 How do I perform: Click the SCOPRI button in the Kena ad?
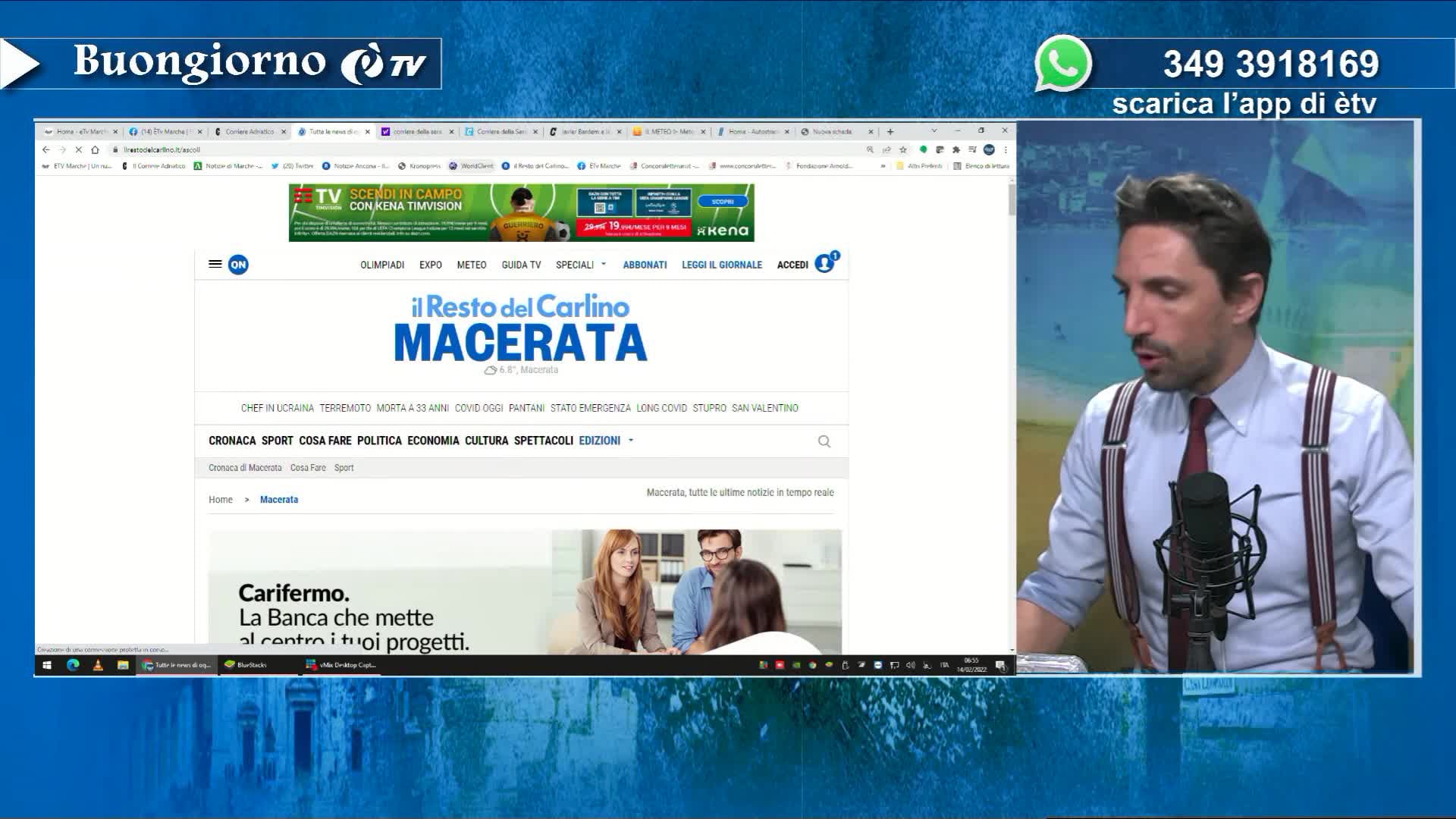(723, 202)
